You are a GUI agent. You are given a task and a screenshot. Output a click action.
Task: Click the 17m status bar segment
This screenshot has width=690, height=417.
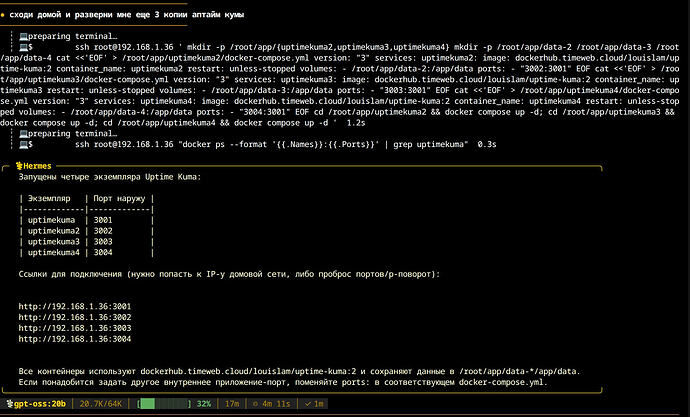coord(232,404)
